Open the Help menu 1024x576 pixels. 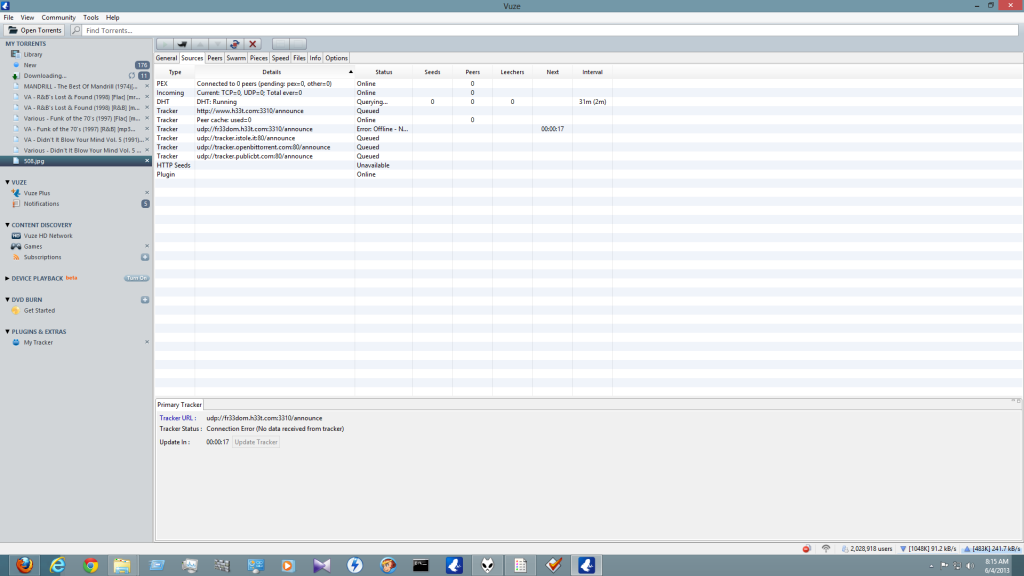point(112,18)
